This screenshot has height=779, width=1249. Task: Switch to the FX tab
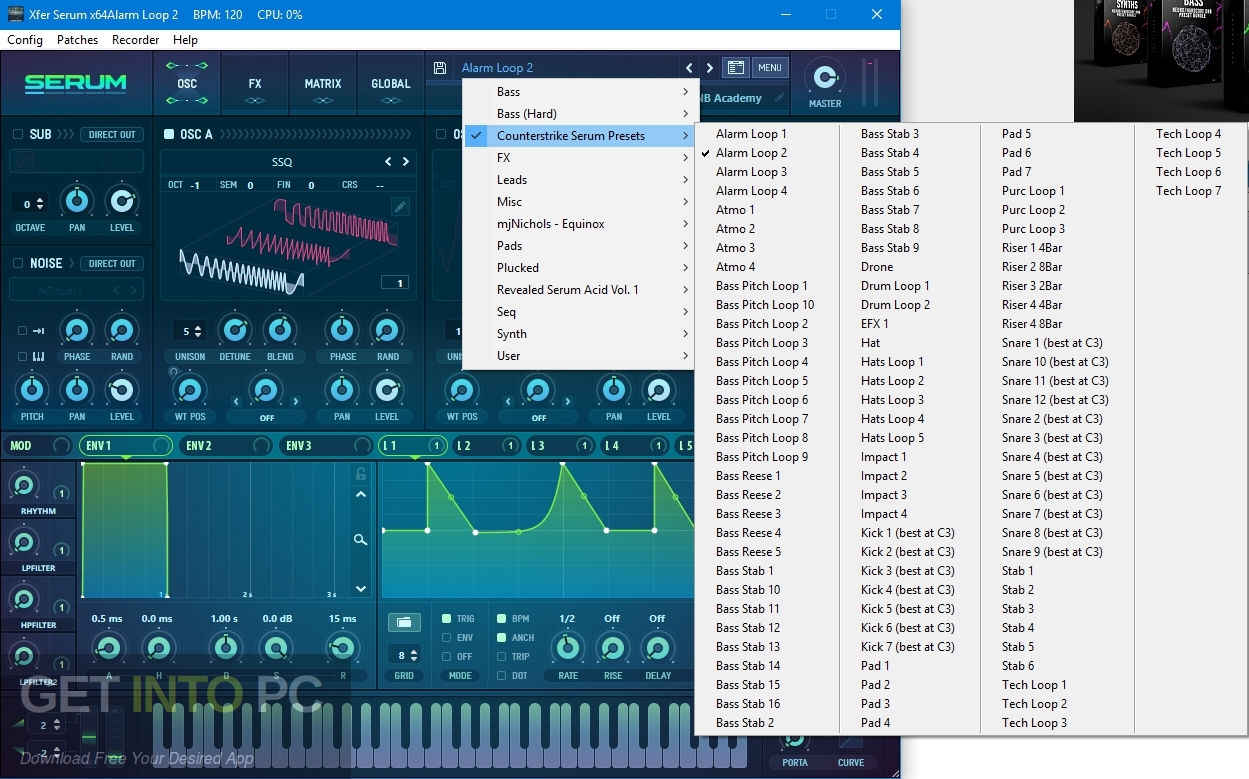click(x=255, y=85)
